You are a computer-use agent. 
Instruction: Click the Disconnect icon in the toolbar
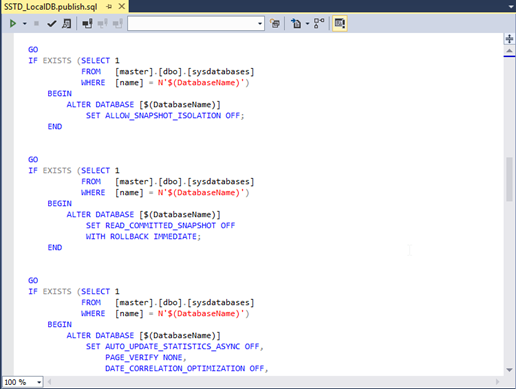point(102,24)
